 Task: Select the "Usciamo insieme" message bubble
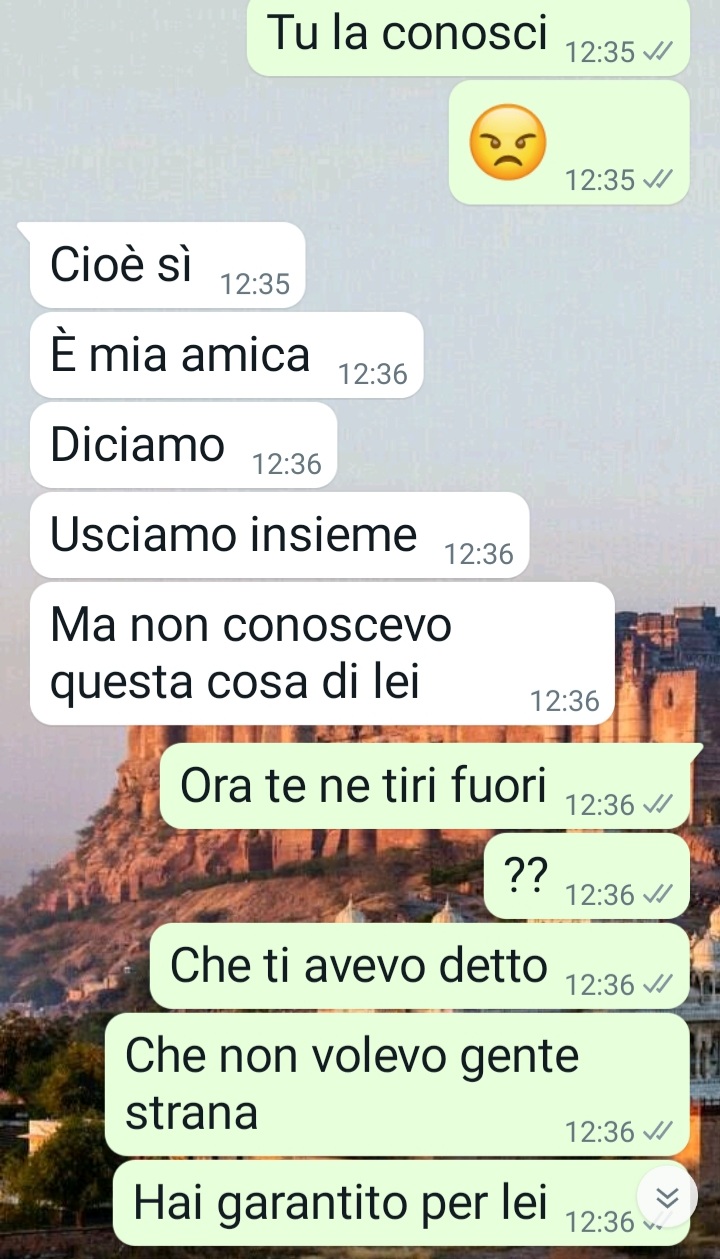click(x=280, y=535)
